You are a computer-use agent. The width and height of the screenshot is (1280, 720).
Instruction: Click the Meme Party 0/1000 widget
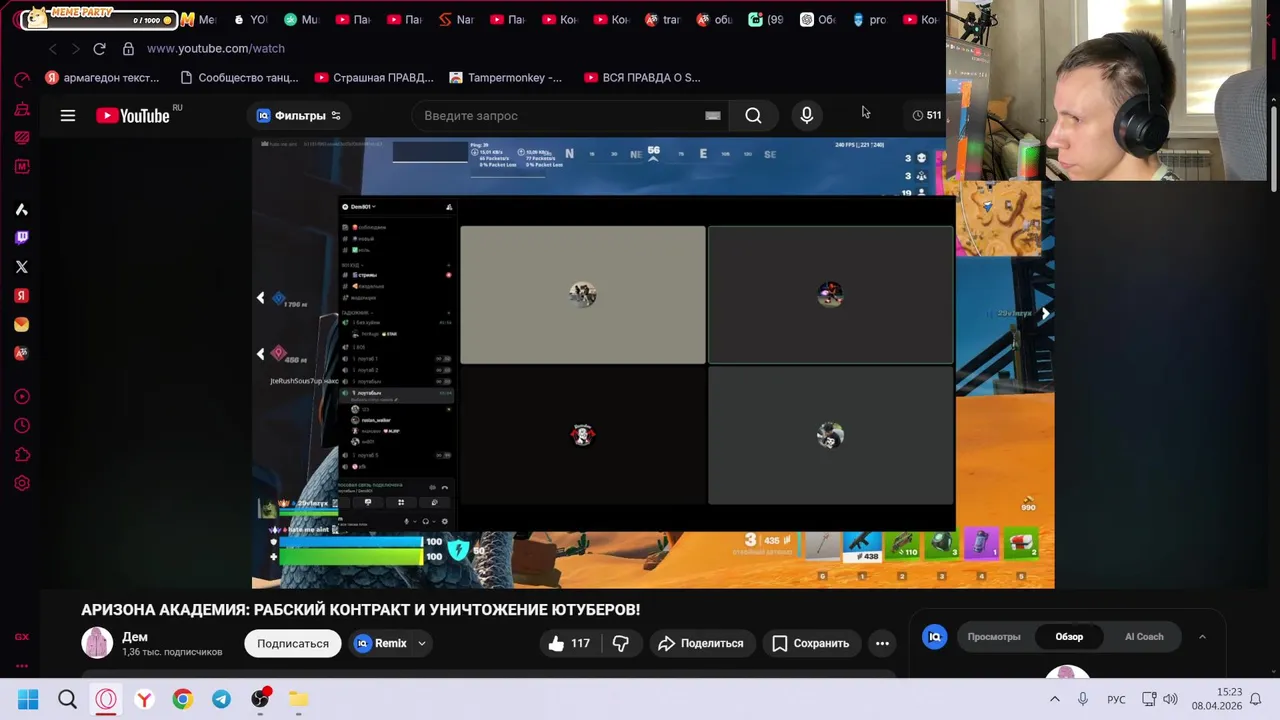tap(98, 18)
